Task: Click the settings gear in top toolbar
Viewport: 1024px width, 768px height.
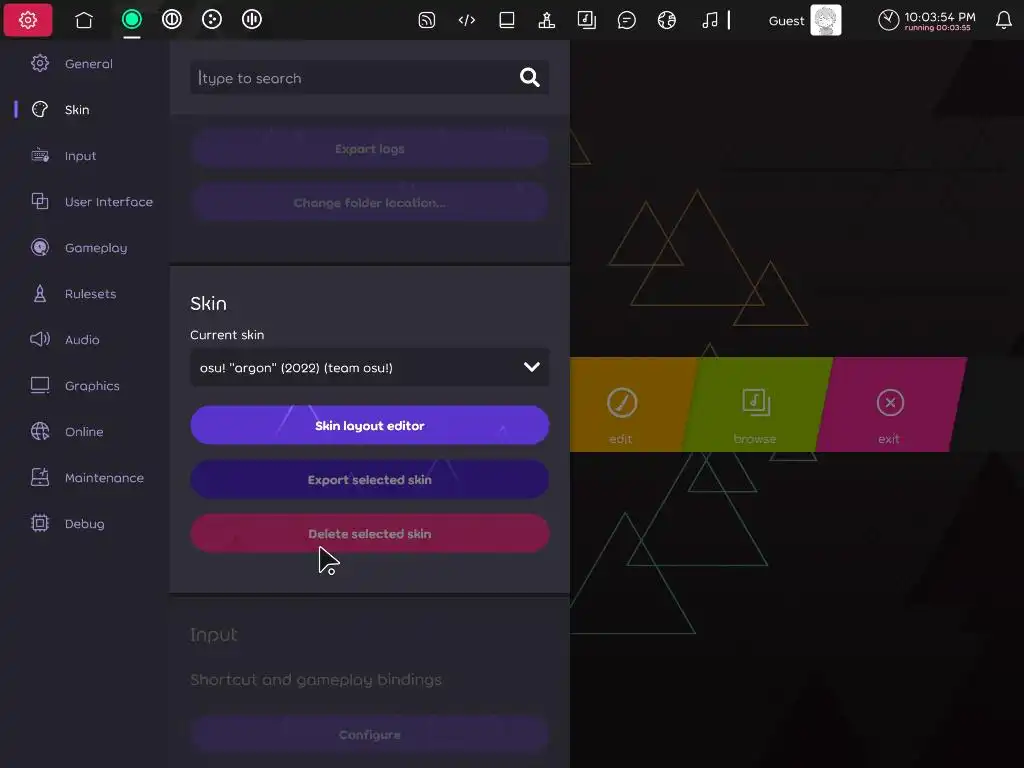Action: coord(27,20)
